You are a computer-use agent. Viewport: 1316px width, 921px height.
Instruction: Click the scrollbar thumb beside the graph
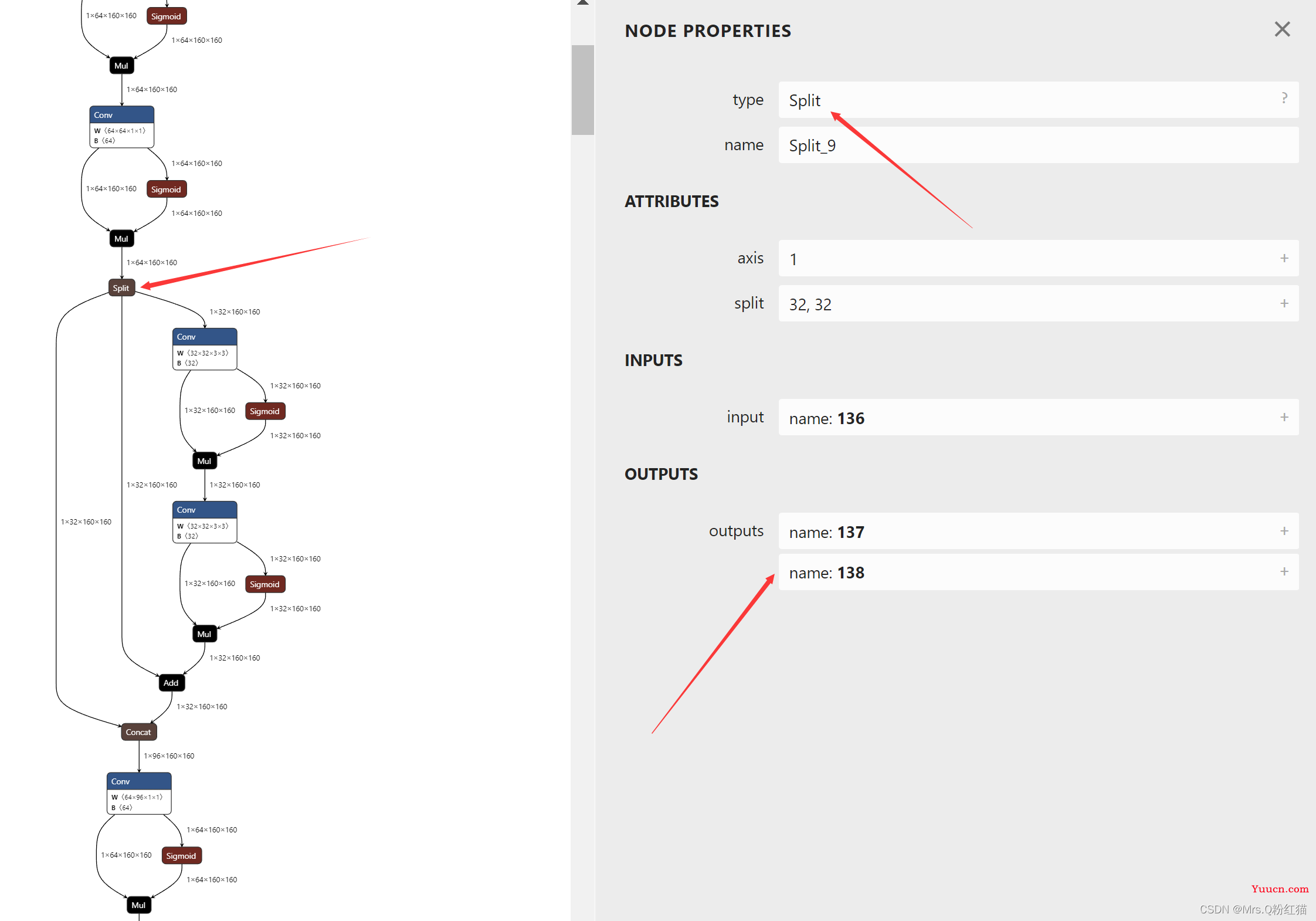click(583, 90)
